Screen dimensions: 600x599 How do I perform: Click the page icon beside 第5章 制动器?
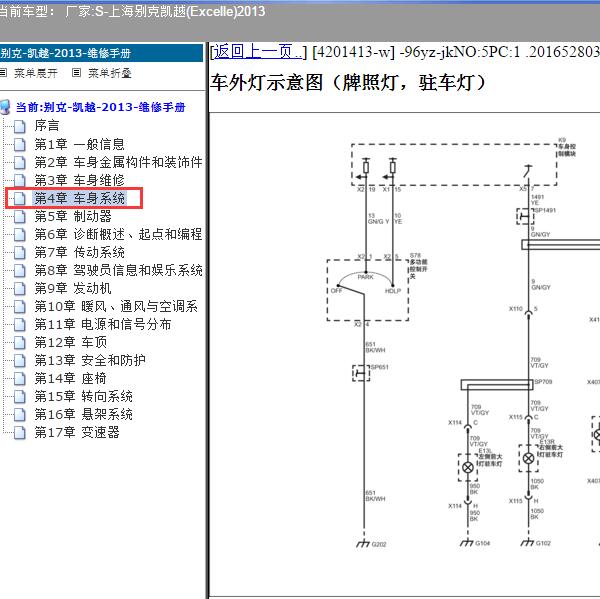point(20,216)
